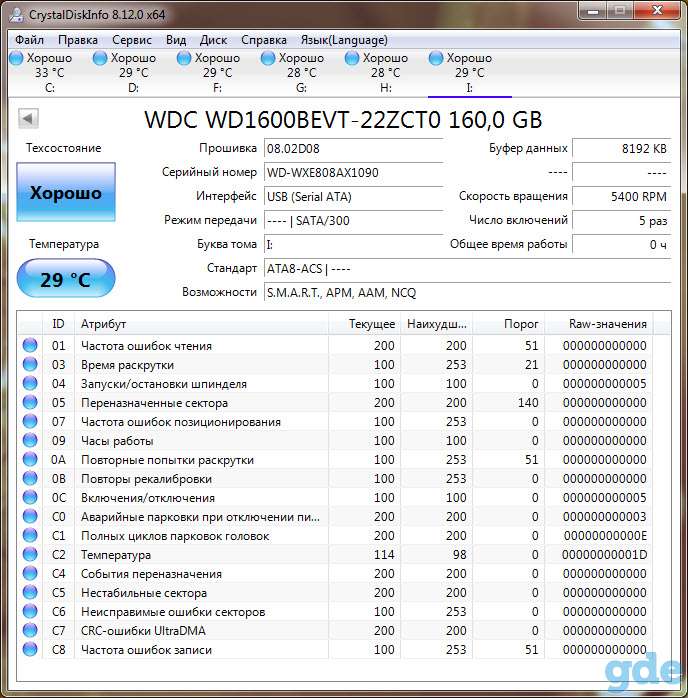Click status dot for attribute C6
688x698 pixels.
30,611
